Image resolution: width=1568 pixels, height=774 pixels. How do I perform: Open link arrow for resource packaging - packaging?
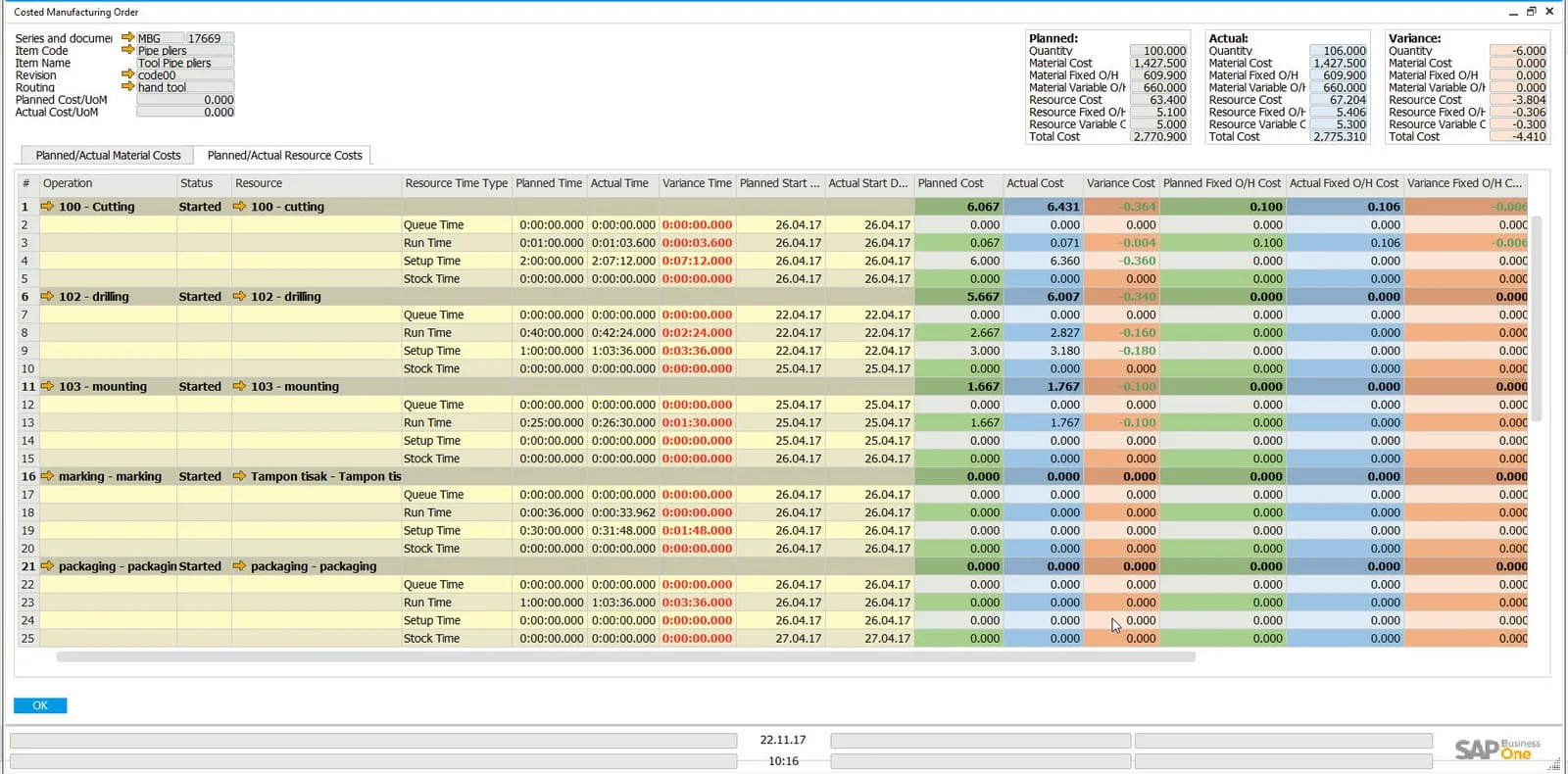point(239,566)
